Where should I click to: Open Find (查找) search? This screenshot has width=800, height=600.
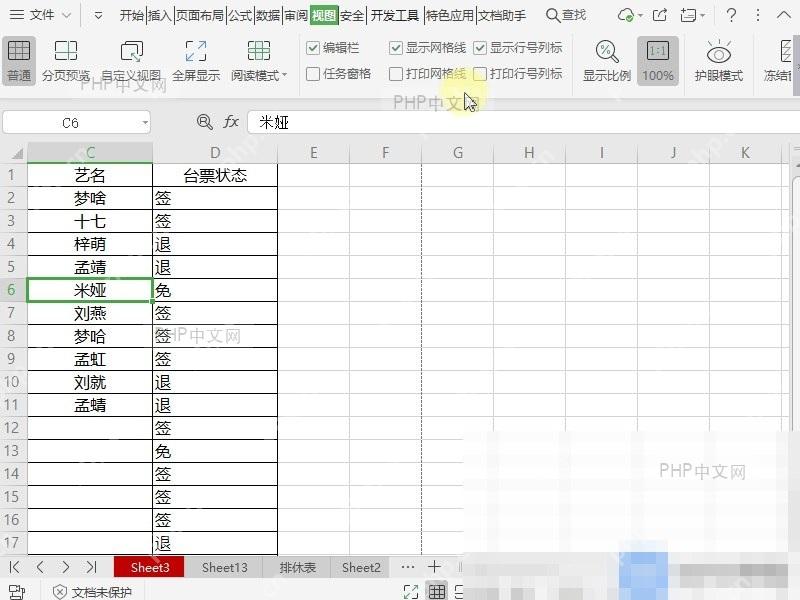[x=566, y=15]
